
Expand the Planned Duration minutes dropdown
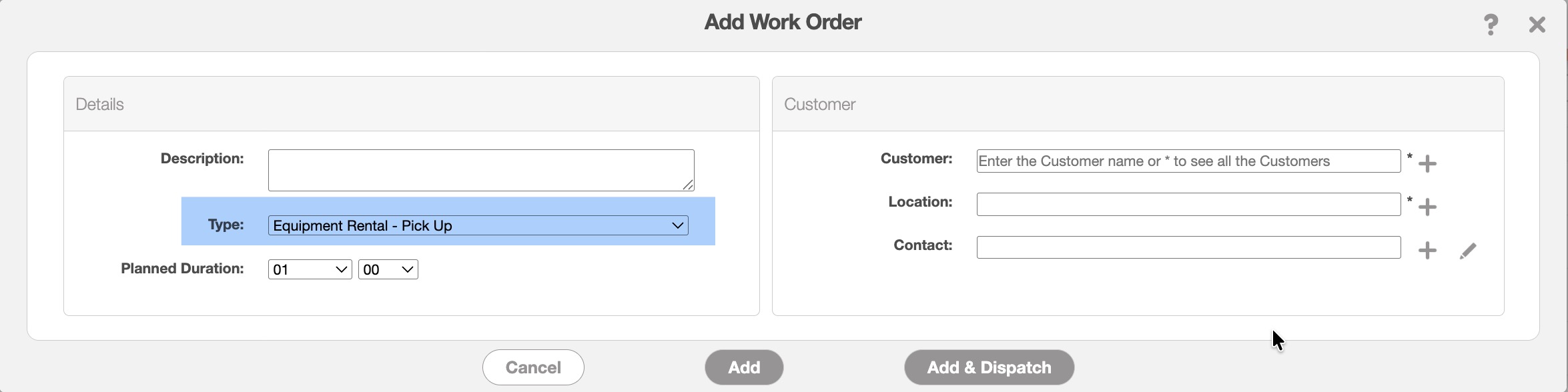pyautogui.click(x=388, y=269)
